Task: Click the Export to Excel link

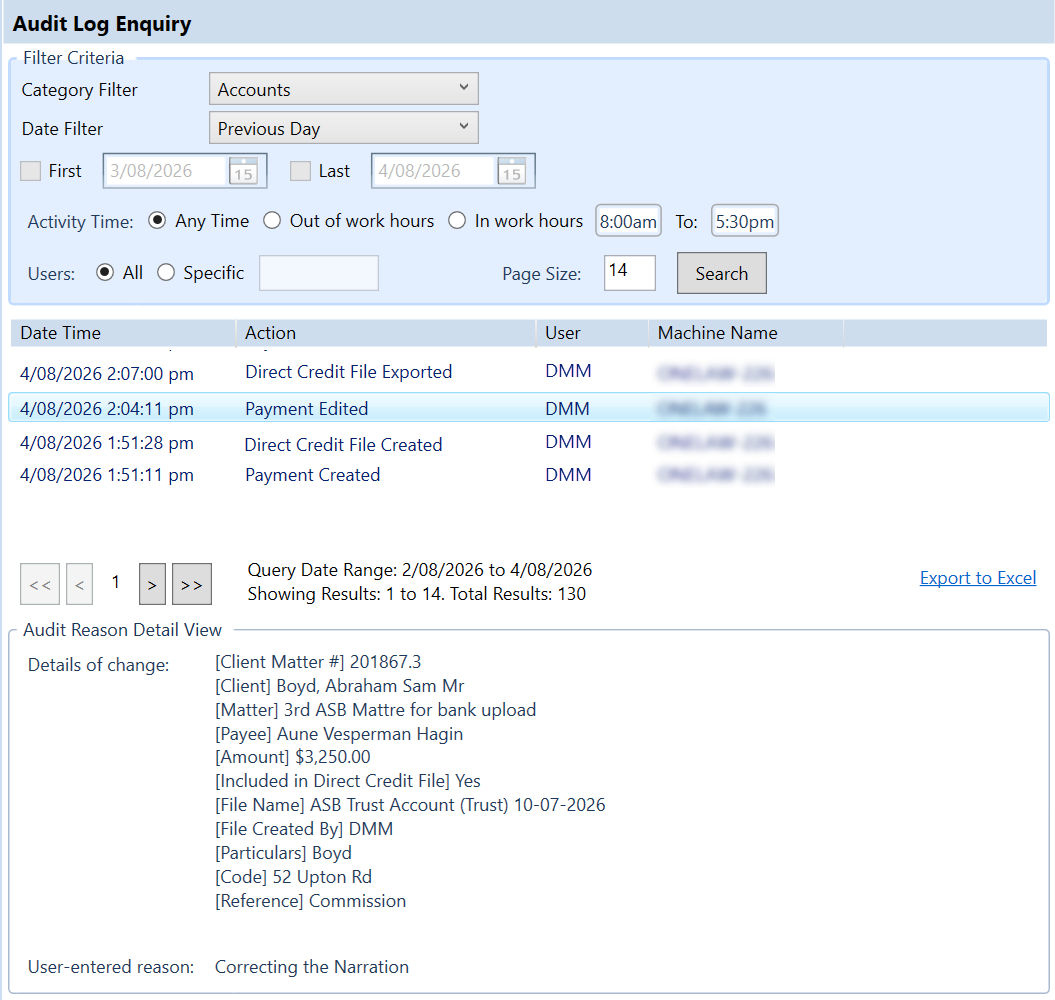Action: click(978, 578)
